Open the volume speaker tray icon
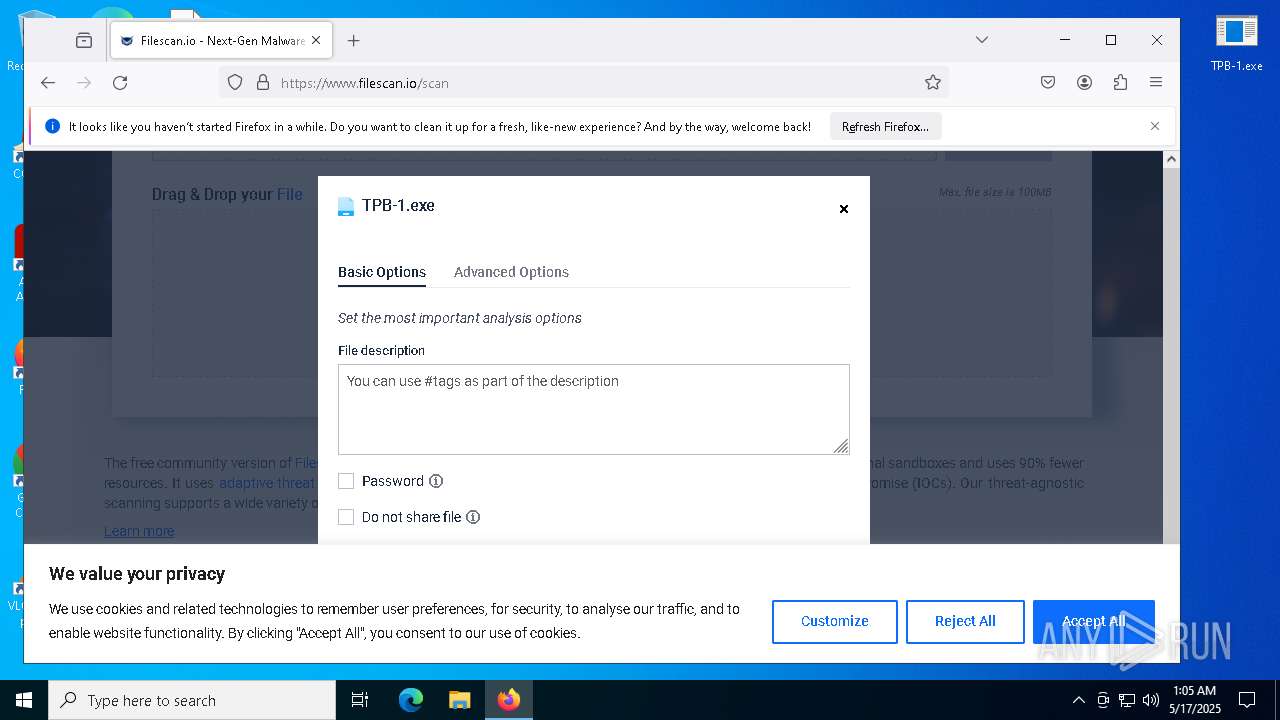Screen dimensions: 1280x720 click(x=1151, y=700)
